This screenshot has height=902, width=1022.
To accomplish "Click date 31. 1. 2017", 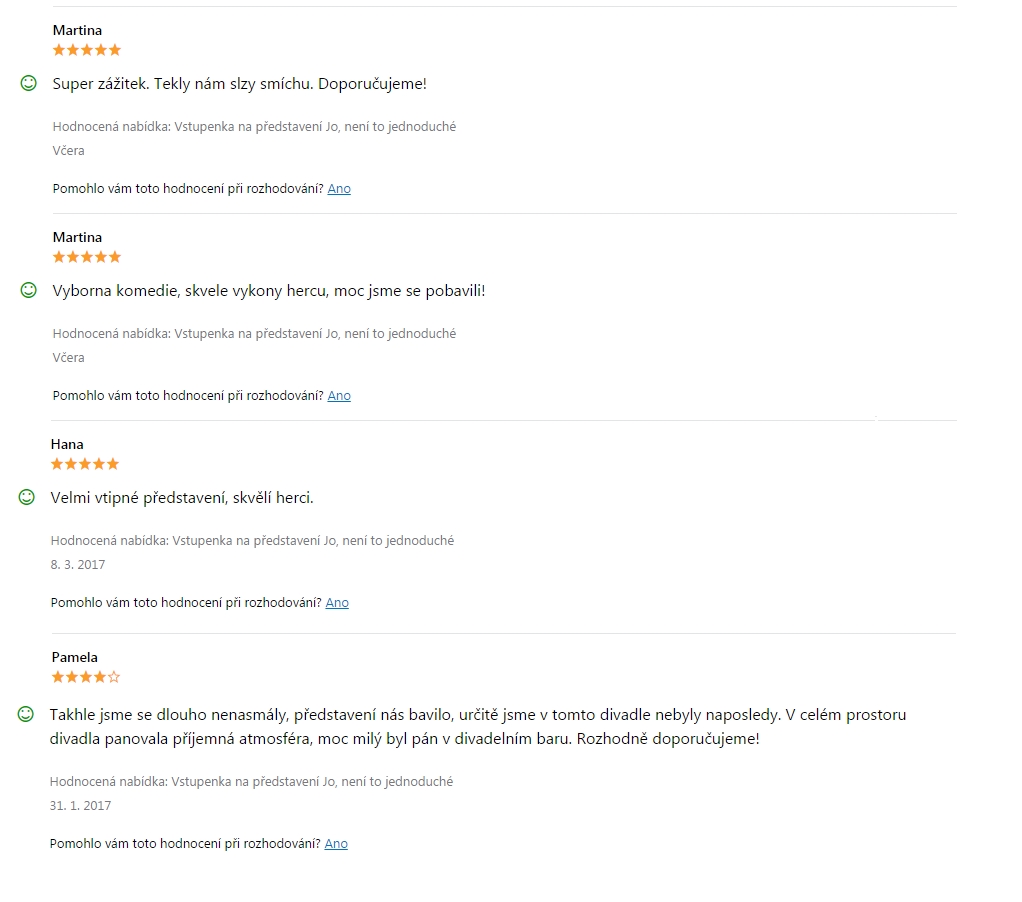I will [x=80, y=806].
